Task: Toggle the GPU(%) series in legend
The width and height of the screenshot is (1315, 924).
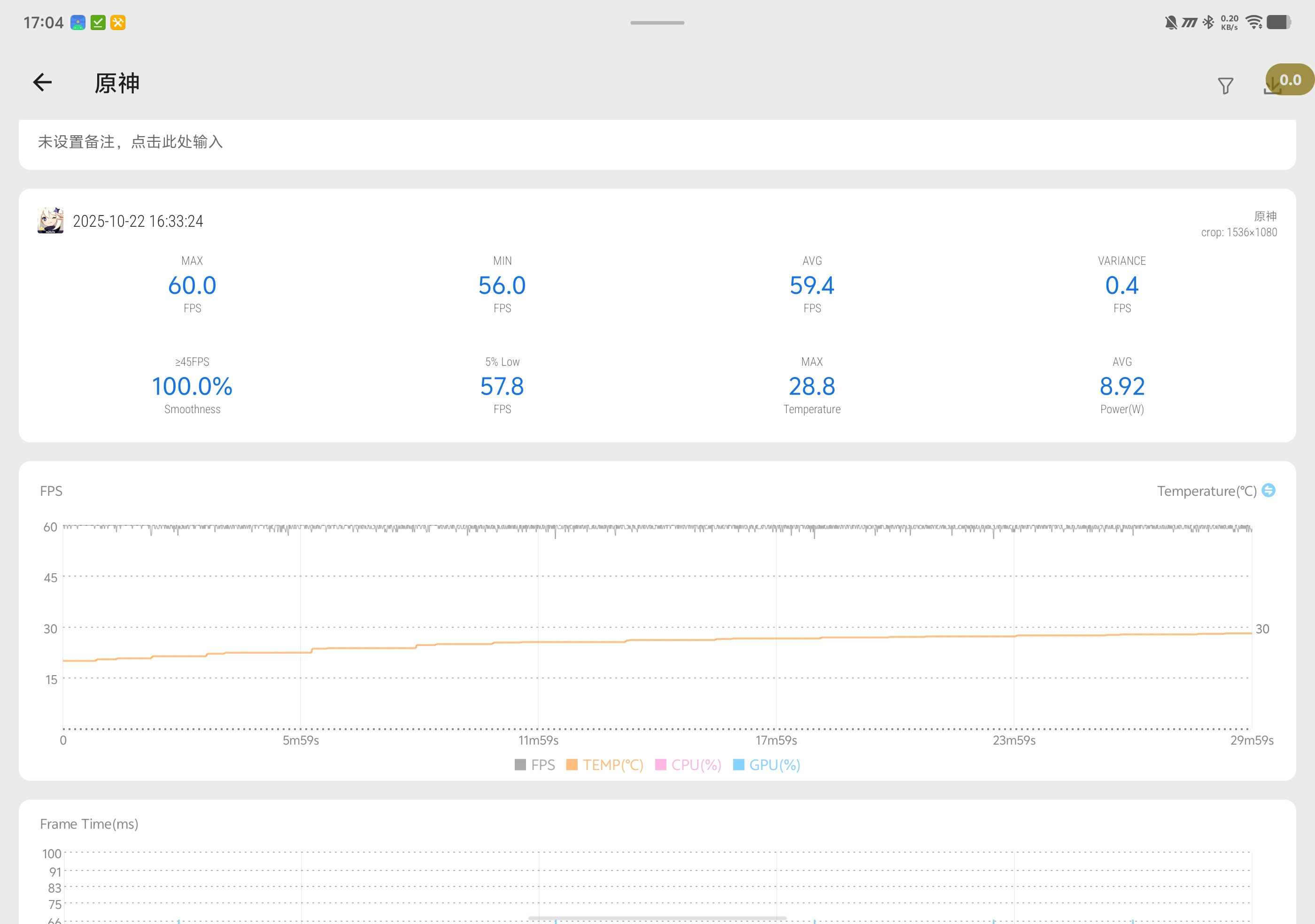Action: click(766, 765)
